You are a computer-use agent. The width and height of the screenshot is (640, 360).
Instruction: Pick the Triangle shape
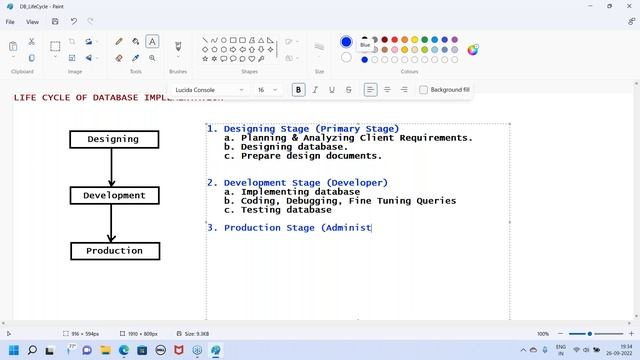pos(261,40)
